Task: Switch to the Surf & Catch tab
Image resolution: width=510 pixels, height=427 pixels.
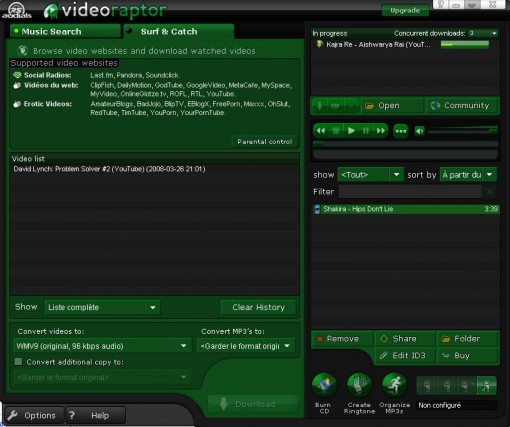Action: coord(178,31)
